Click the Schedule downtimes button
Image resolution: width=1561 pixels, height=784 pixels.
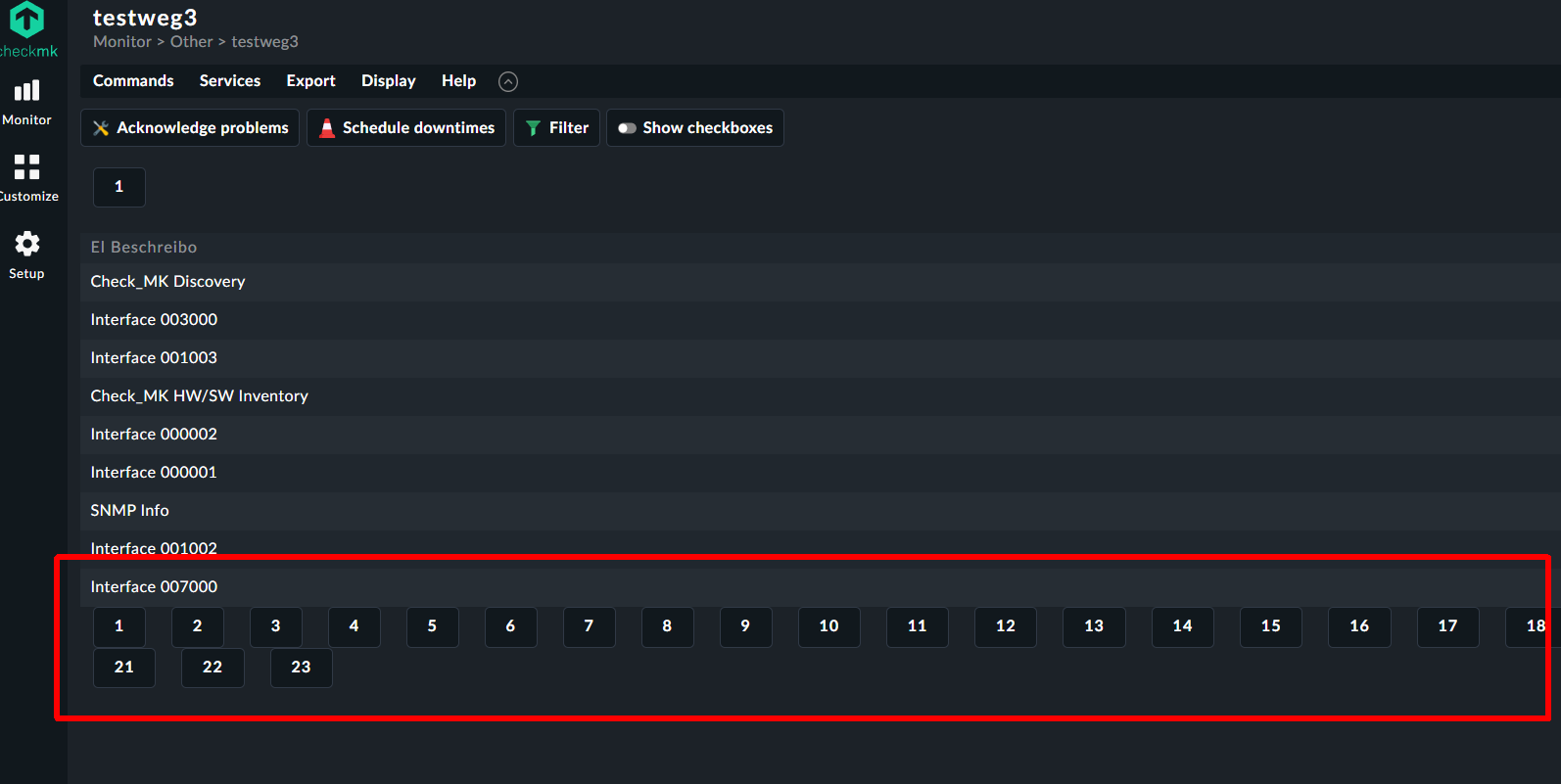point(406,128)
